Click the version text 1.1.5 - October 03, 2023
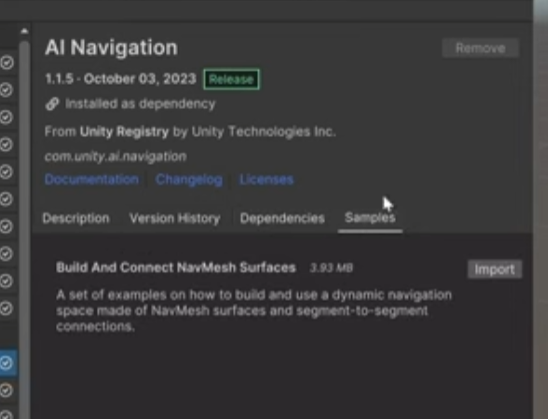 tap(121, 79)
